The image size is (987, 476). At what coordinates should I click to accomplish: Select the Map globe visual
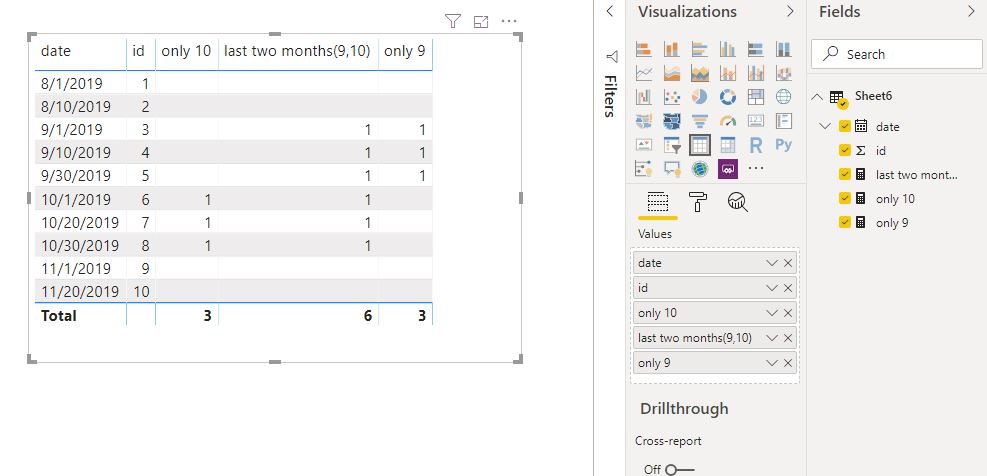[784, 97]
